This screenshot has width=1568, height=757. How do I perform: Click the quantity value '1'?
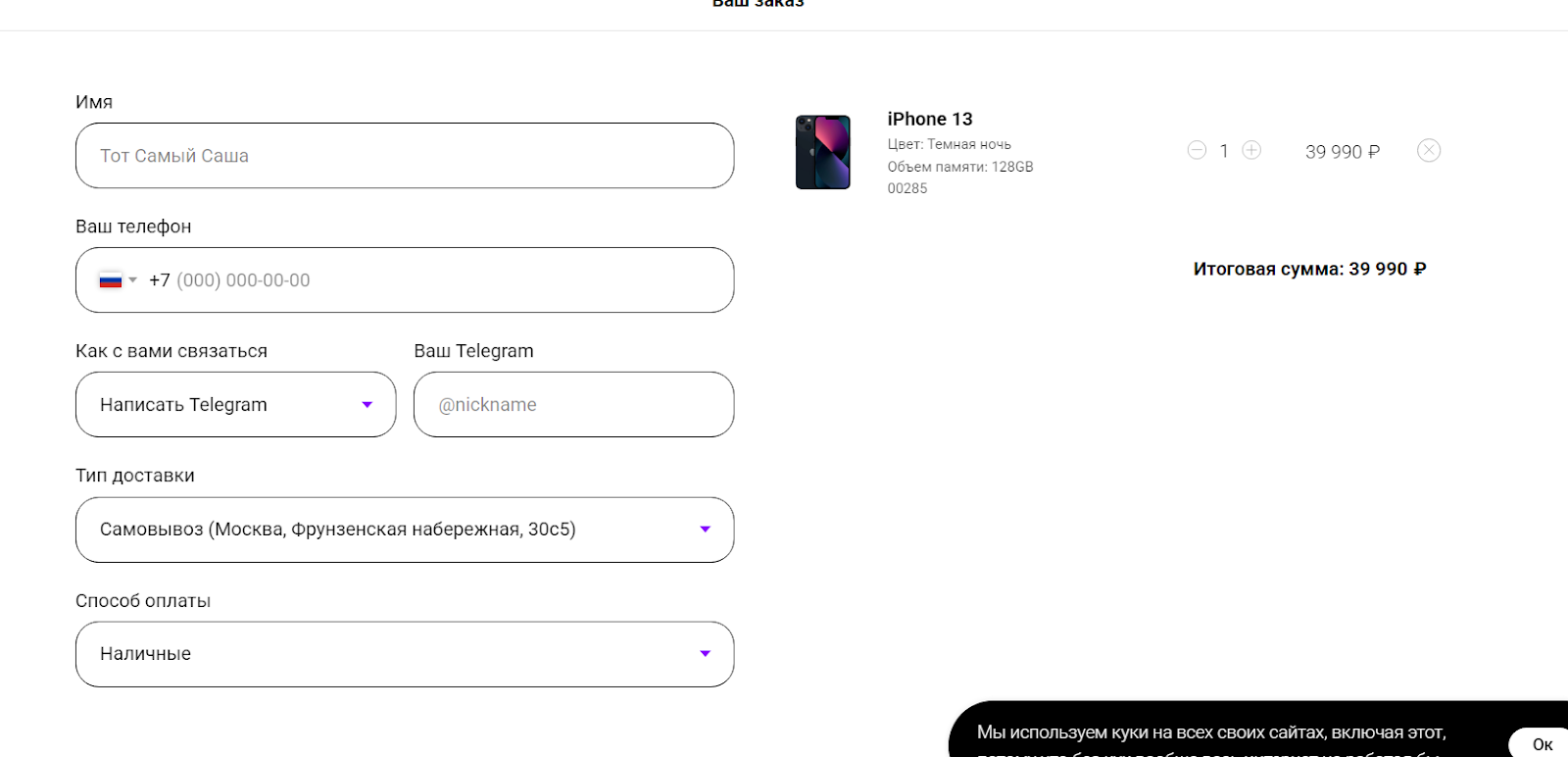tap(1224, 151)
